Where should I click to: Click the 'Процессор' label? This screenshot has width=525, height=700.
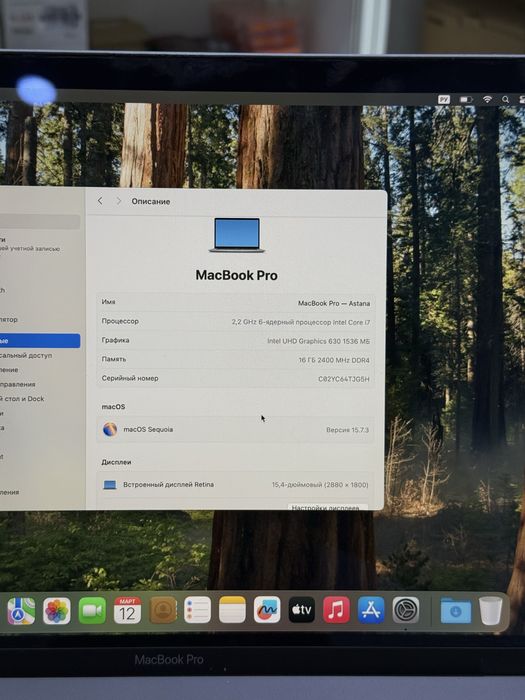pyautogui.click(x=120, y=321)
